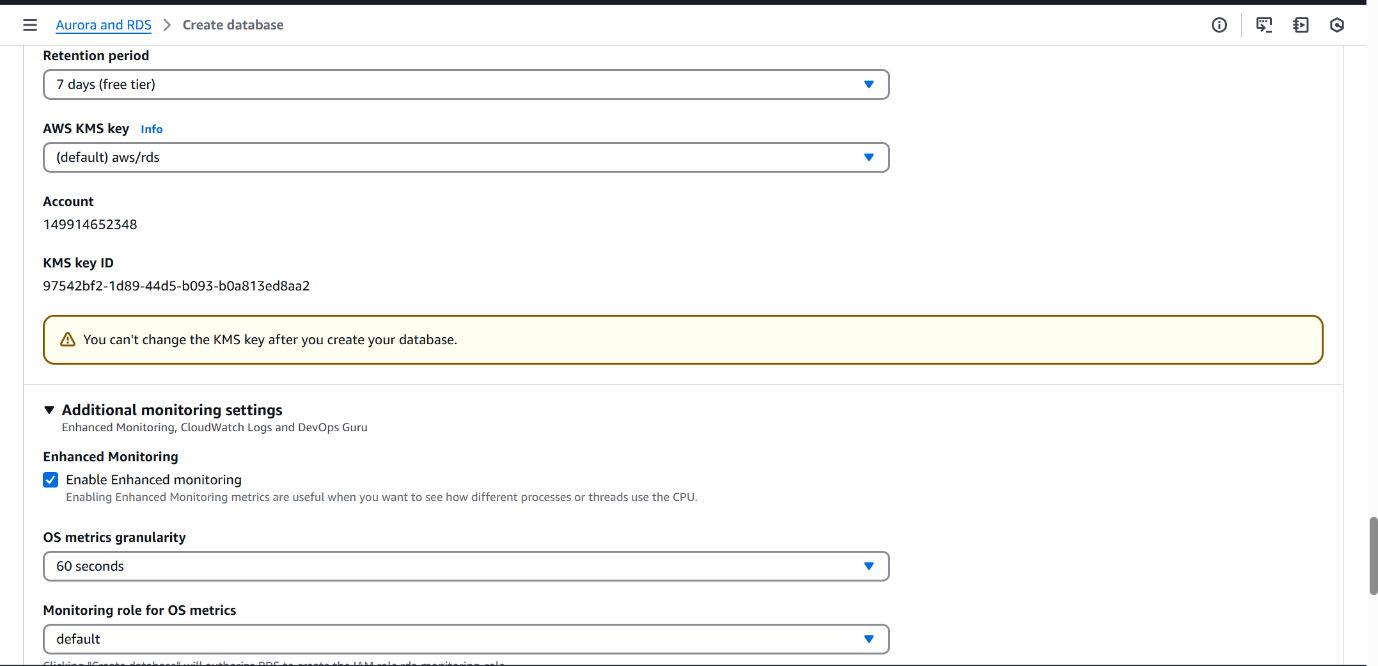This screenshot has height=666, width=1378.
Task: Click the page vertical scrollbar thumb
Action: (1372, 556)
